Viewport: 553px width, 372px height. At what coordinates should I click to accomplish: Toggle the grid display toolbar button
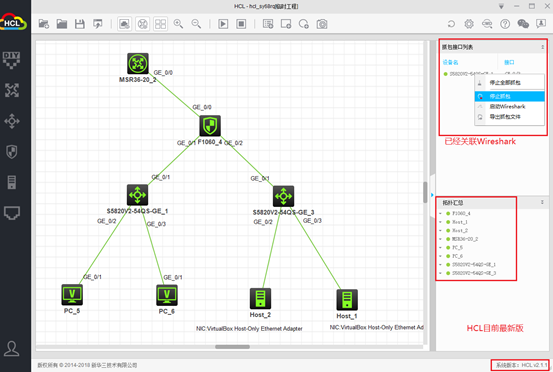click(160, 24)
